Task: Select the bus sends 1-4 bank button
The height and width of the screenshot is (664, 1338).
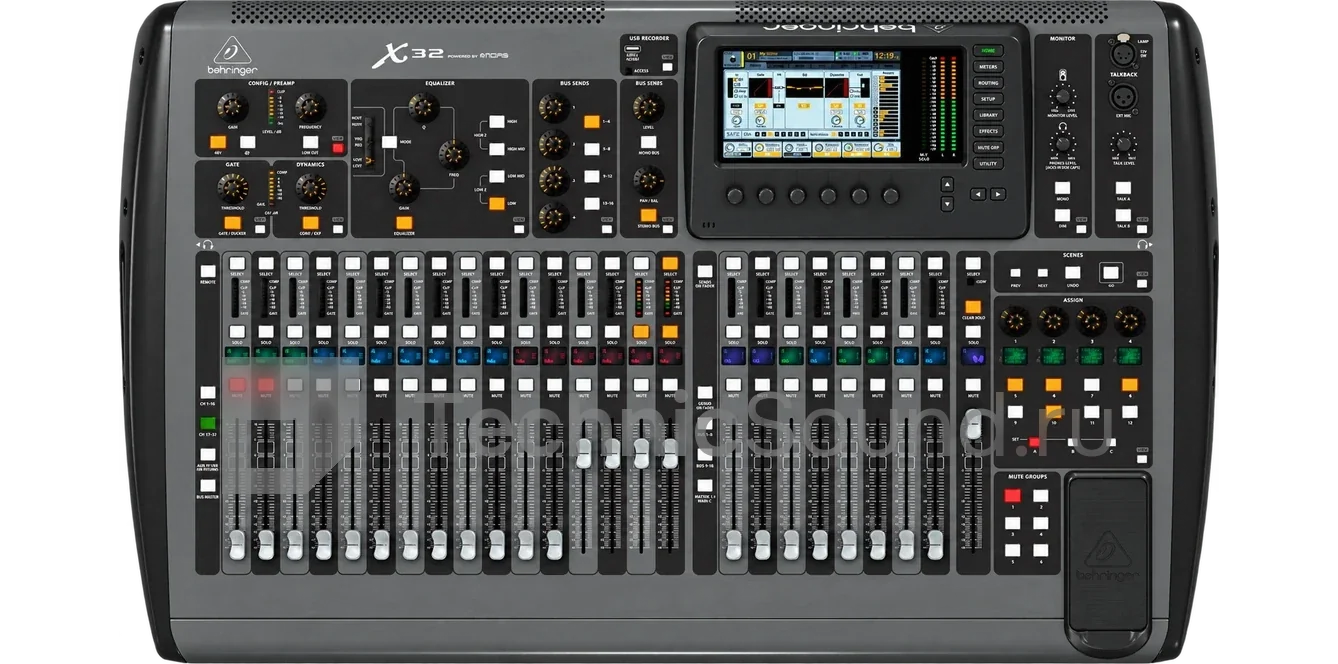Action: pyautogui.click(x=591, y=122)
